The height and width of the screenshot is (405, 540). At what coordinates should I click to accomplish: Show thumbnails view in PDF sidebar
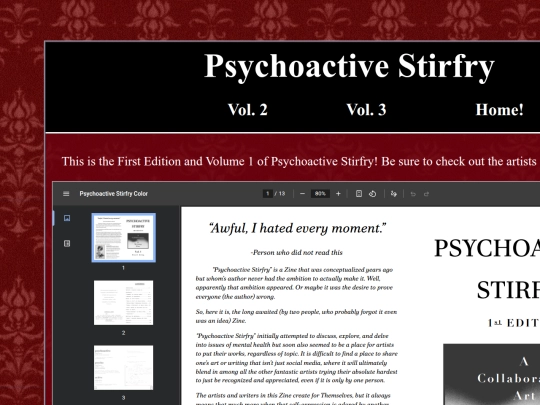tap(67, 218)
